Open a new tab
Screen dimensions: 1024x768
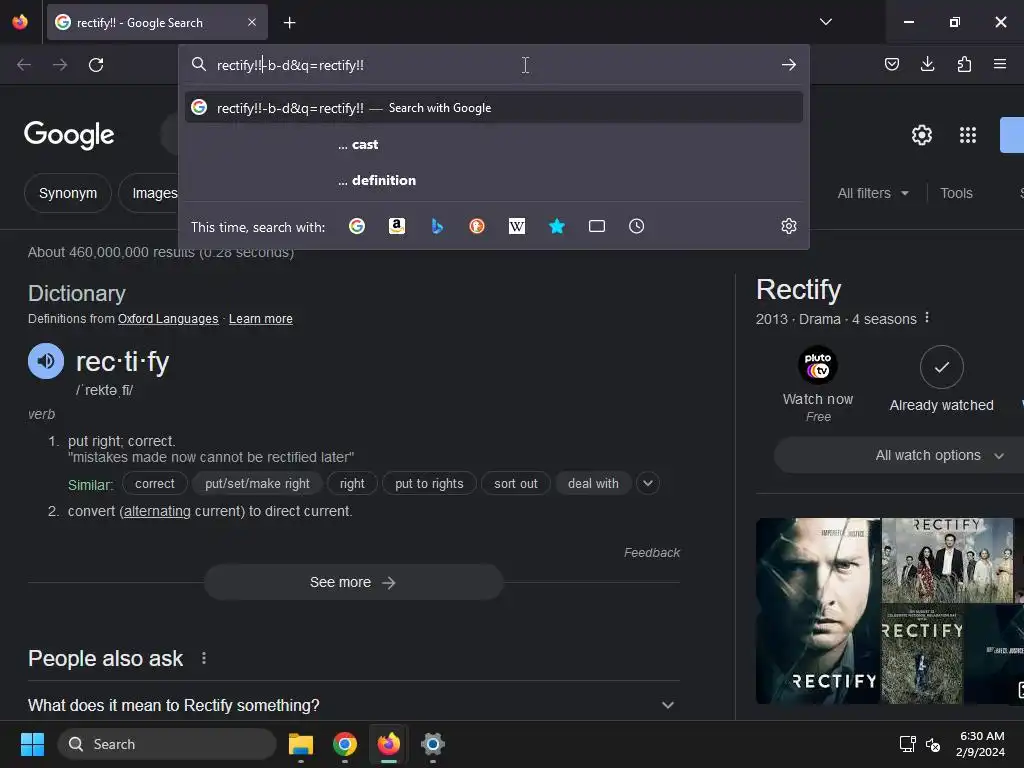(289, 23)
